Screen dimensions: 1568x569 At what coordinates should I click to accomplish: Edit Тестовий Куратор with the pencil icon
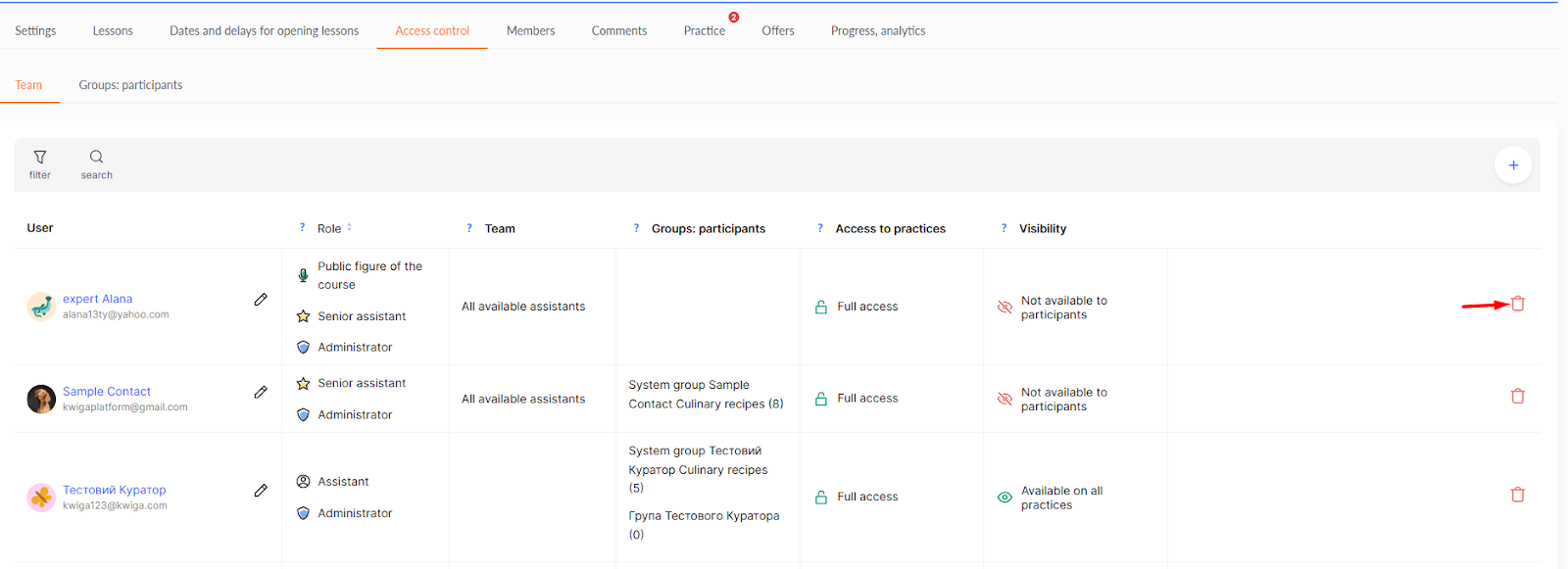tap(261, 491)
